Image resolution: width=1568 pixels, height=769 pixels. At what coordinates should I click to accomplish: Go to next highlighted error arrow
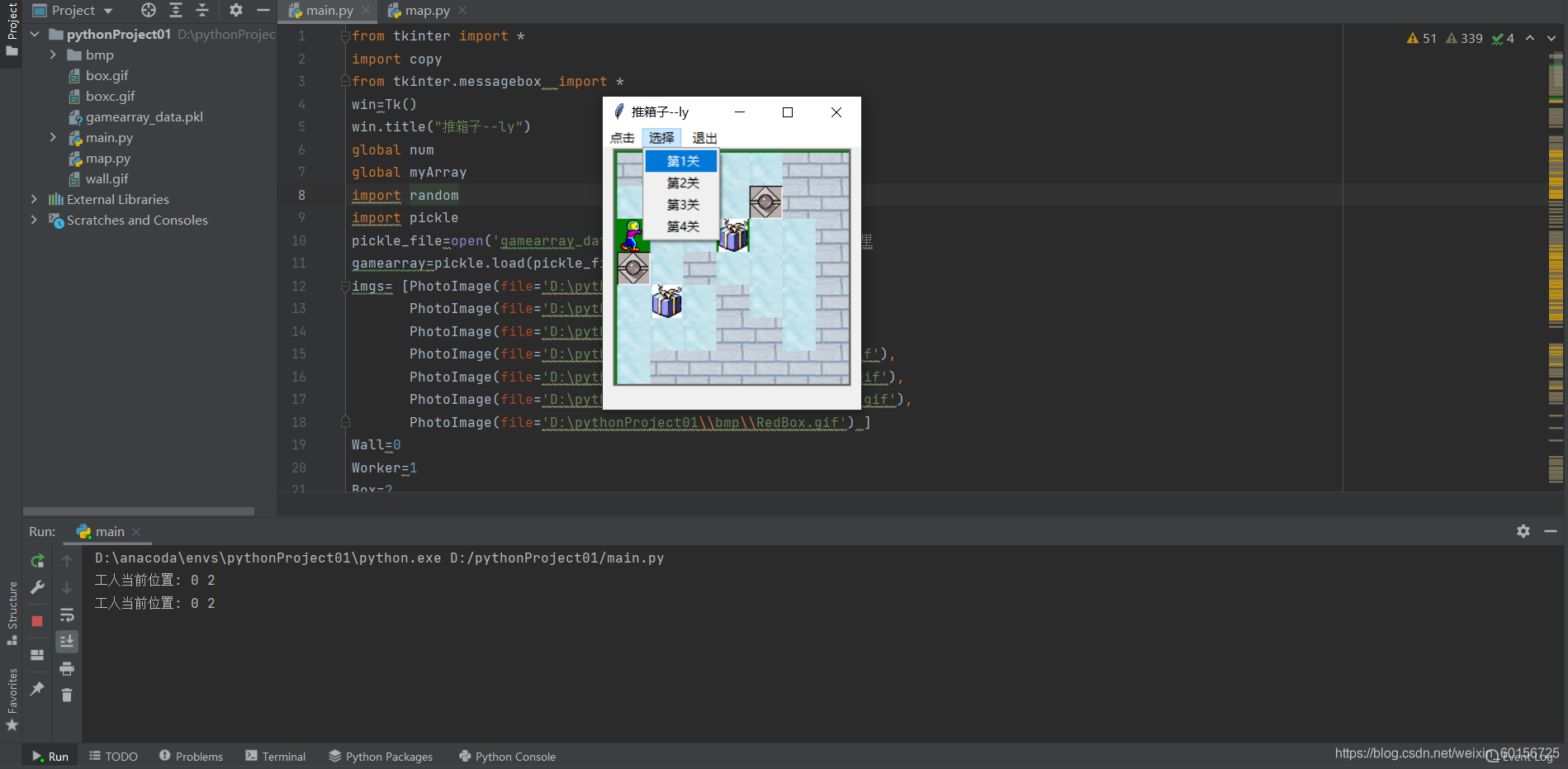(1551, 38)
